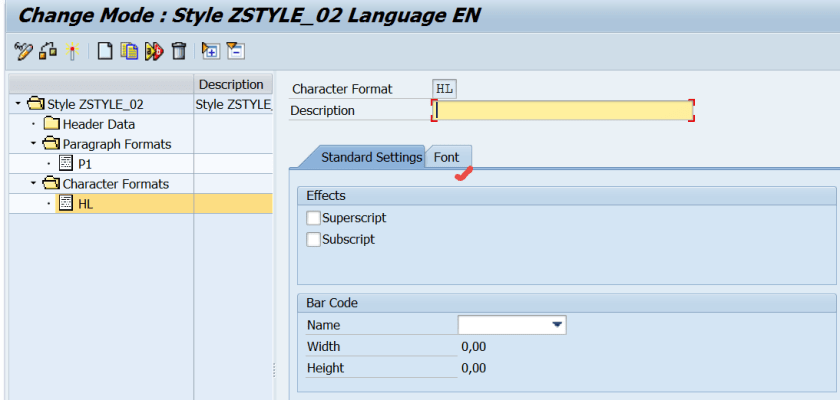This screenshot has width=840, height=400.
Task: Collapse the Style ZSTYLE_02 root node
Action: pos(18,104)
